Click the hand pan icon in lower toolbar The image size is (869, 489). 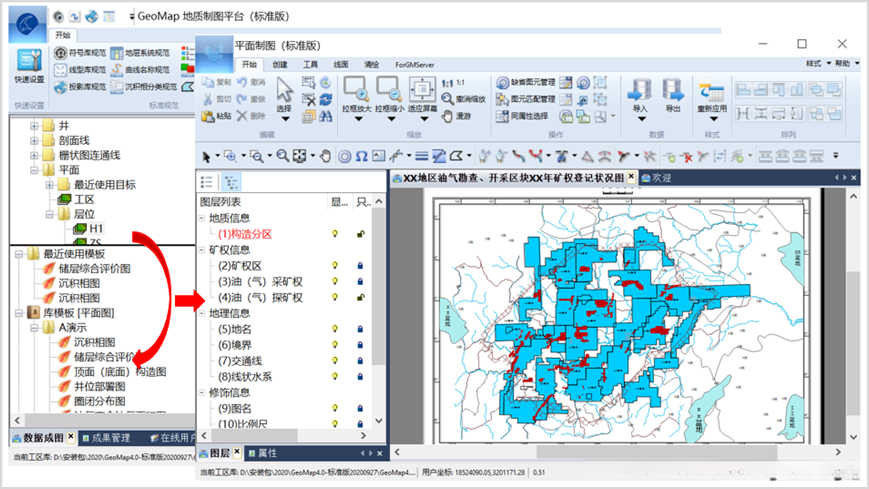click(325, 156)
